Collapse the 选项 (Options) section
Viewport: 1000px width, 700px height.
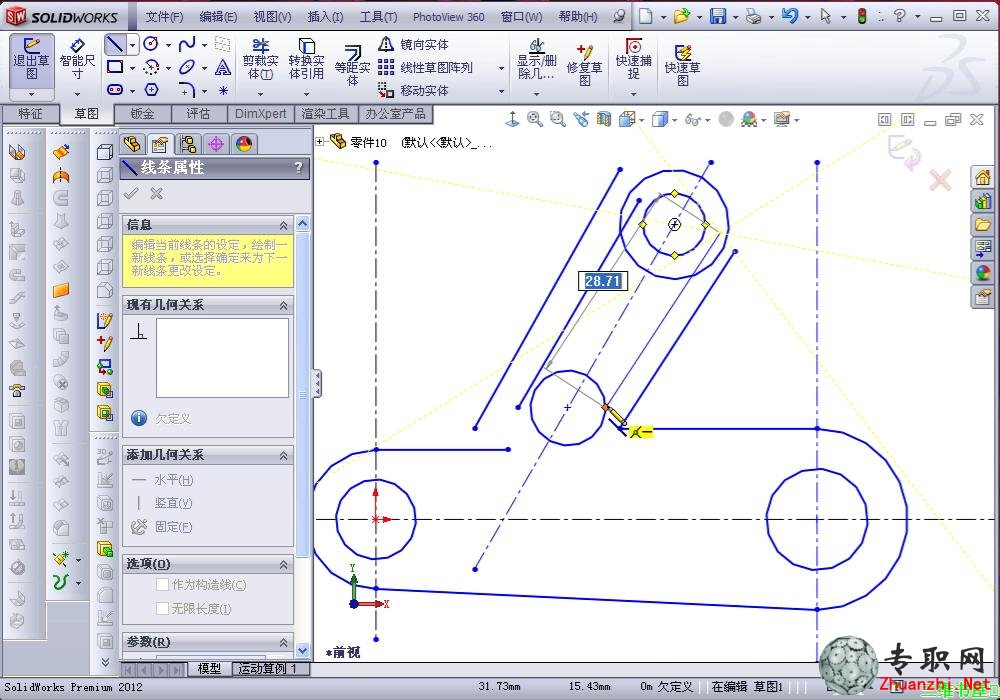pos(283,564)
